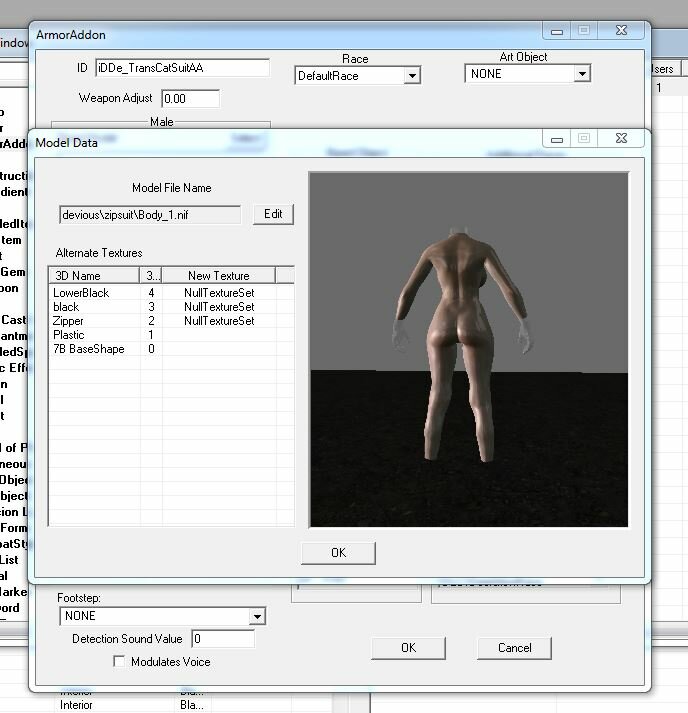Click the Detection Sound Value field
Viewport: 688px width, 713px height.
coord(223,639)
